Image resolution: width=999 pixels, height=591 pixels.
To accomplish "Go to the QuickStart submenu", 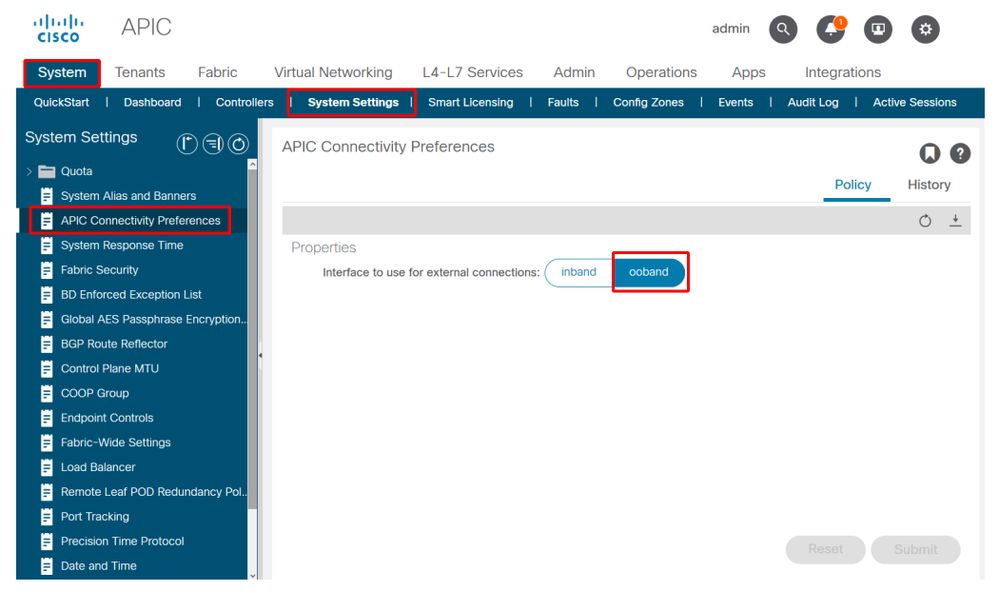I will tap(61, 103).
